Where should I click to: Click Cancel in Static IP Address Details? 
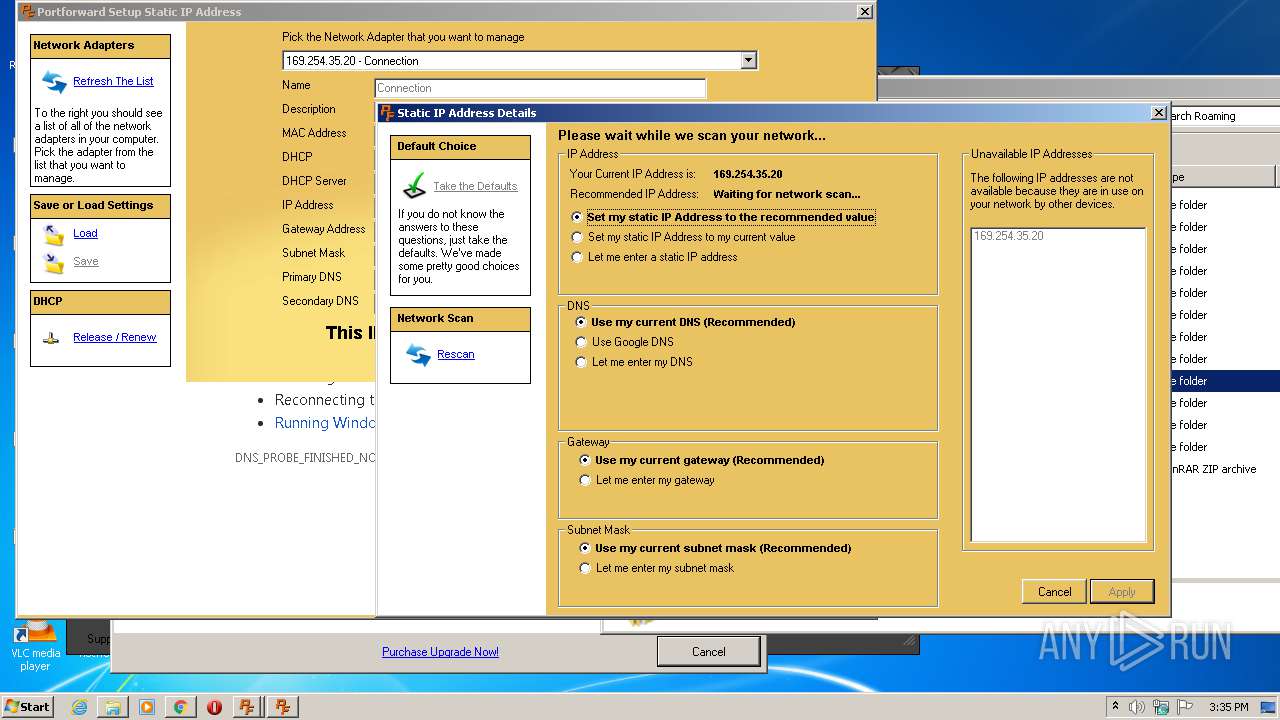(x=1054, y=592)
